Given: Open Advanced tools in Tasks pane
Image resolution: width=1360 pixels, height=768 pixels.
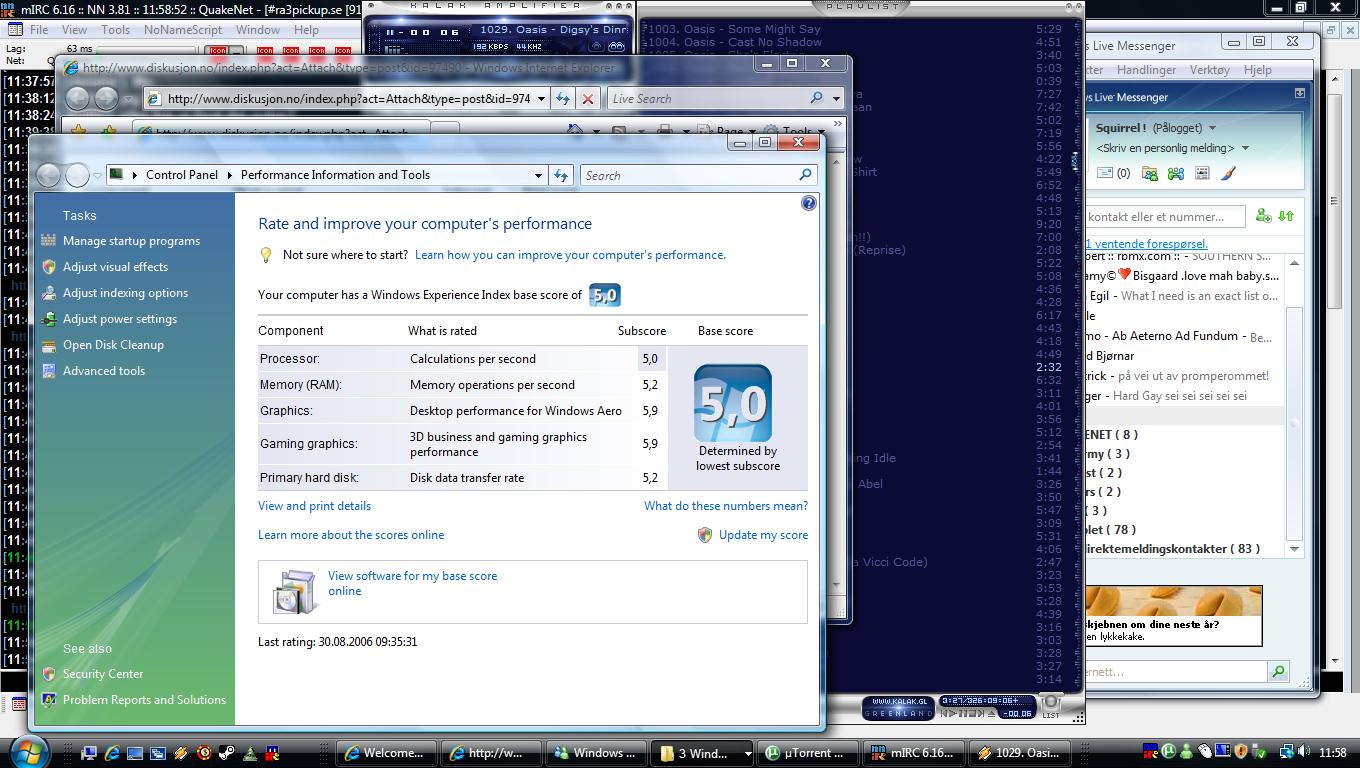Looking at the screenshot, I should tap(104, 371).
